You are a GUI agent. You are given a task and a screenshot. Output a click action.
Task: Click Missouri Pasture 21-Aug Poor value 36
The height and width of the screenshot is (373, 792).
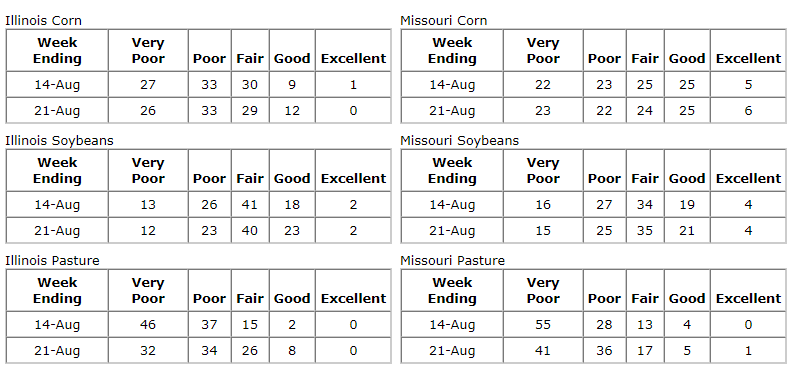coord(604,350)
